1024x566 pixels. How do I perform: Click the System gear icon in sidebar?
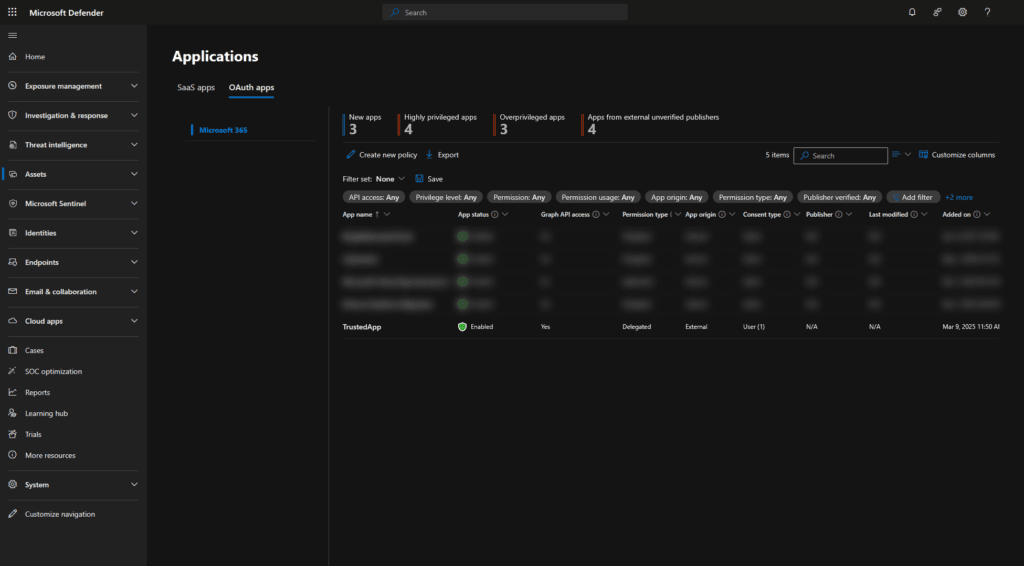(x=12, y=485)
